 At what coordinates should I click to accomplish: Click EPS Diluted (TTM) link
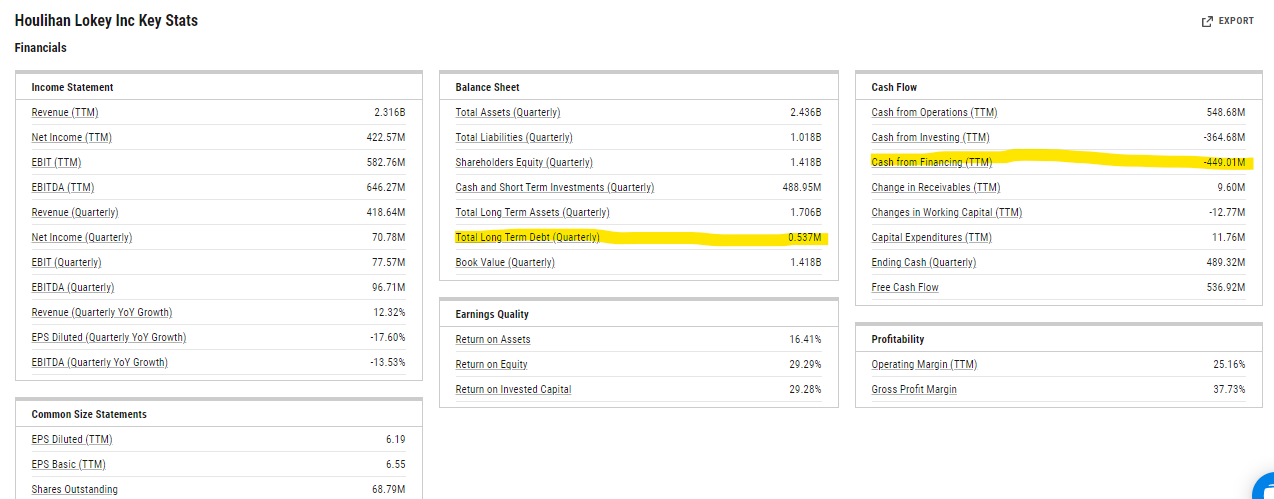tap(72, 439)
